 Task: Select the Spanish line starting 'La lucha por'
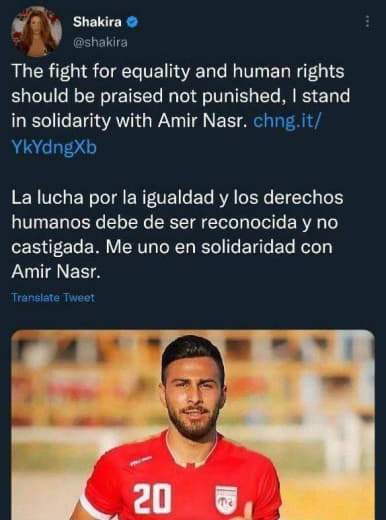pyautogui.click(x=177, y=197)
